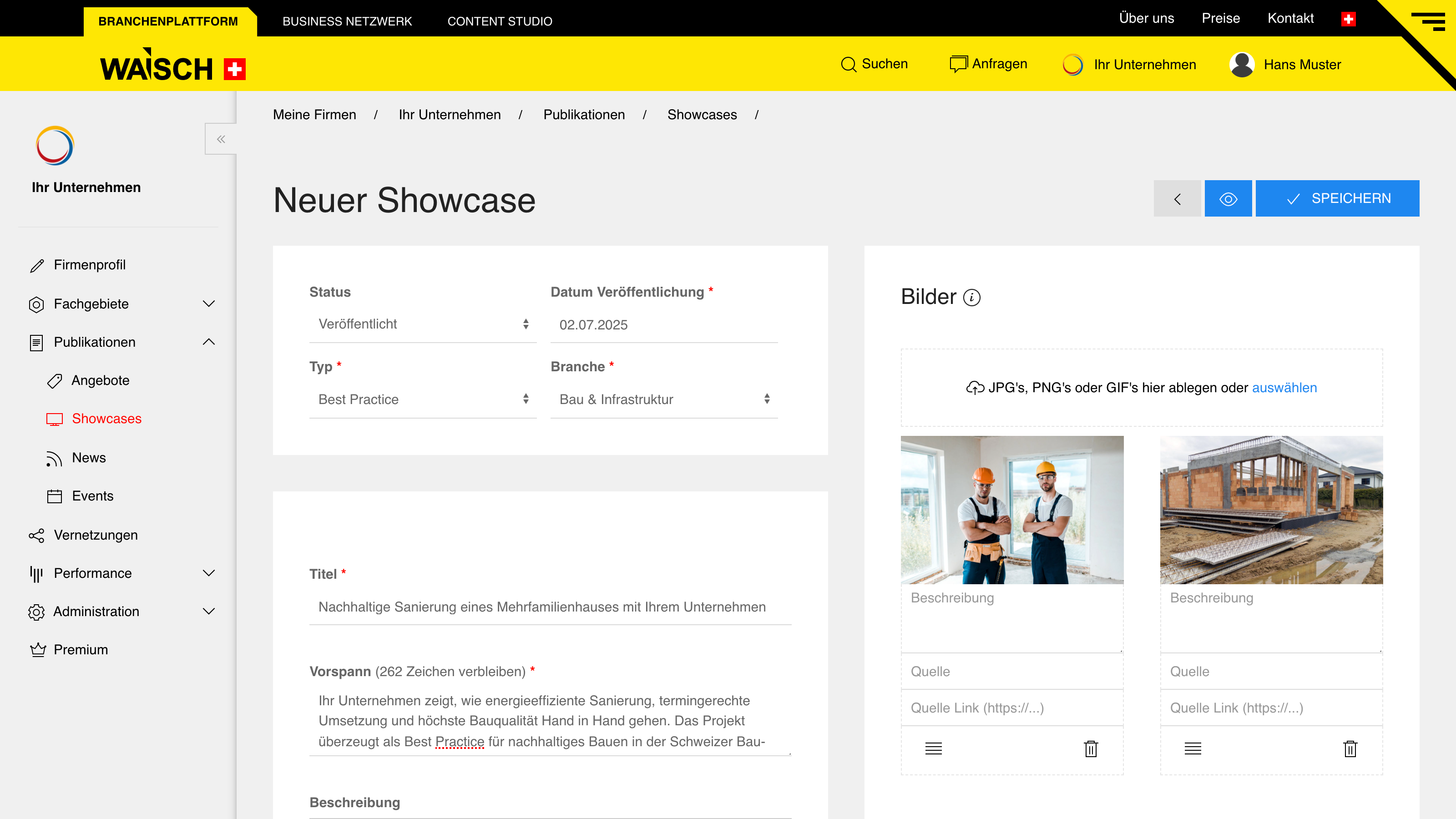Click Quelle field under construction image
This screenshot has width=1456, height=819.
pos(1271,672)
